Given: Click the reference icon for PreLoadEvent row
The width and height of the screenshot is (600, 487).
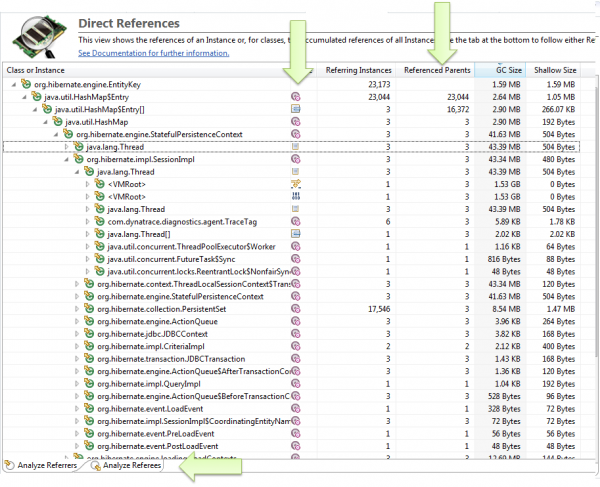Looking at the screenshot, I should coord(295,433).
